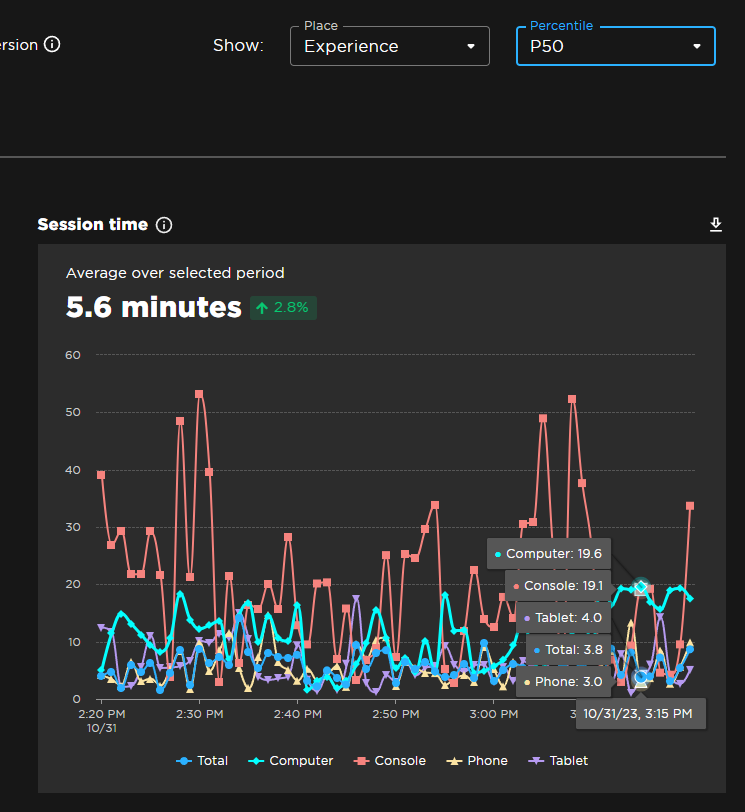Toggle the Total series visibility in the legend
Viewport: 745px width, 812px height.
point(202,761)
